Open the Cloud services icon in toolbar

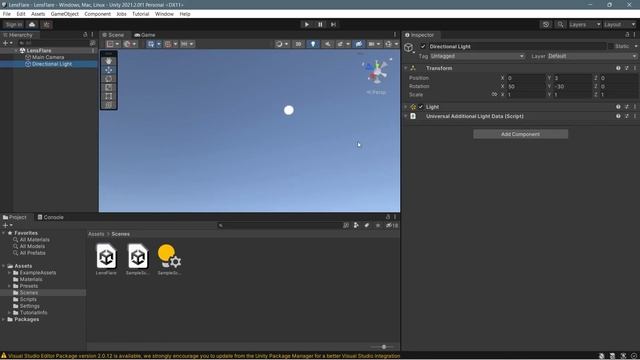(32, 24)
